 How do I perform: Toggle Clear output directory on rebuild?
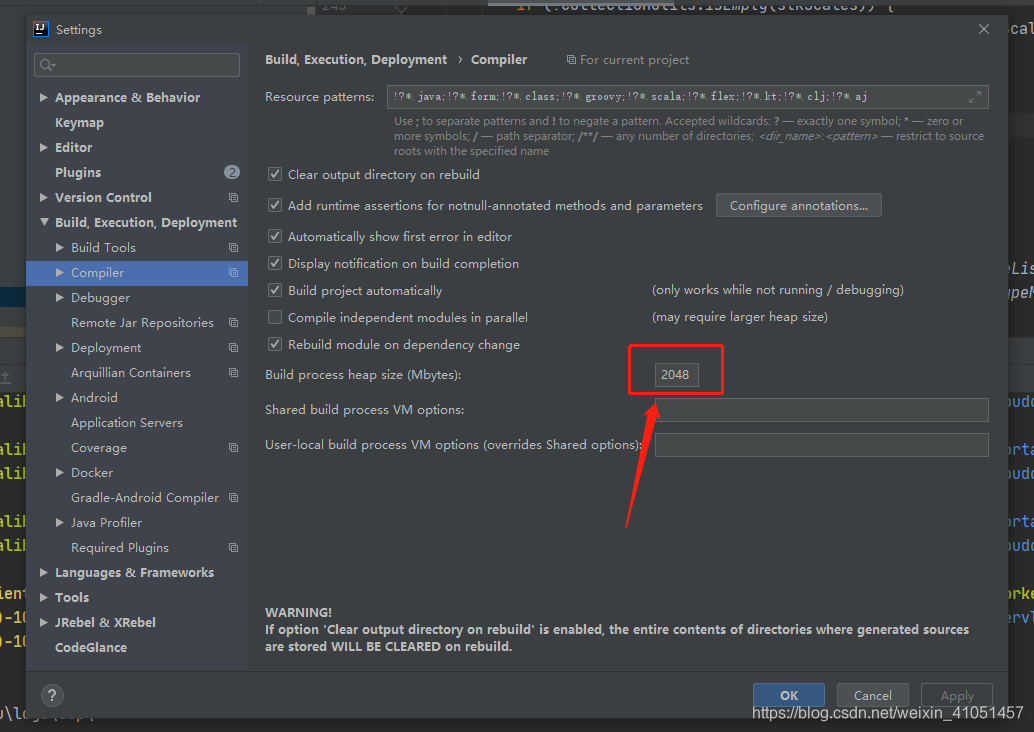275,175
